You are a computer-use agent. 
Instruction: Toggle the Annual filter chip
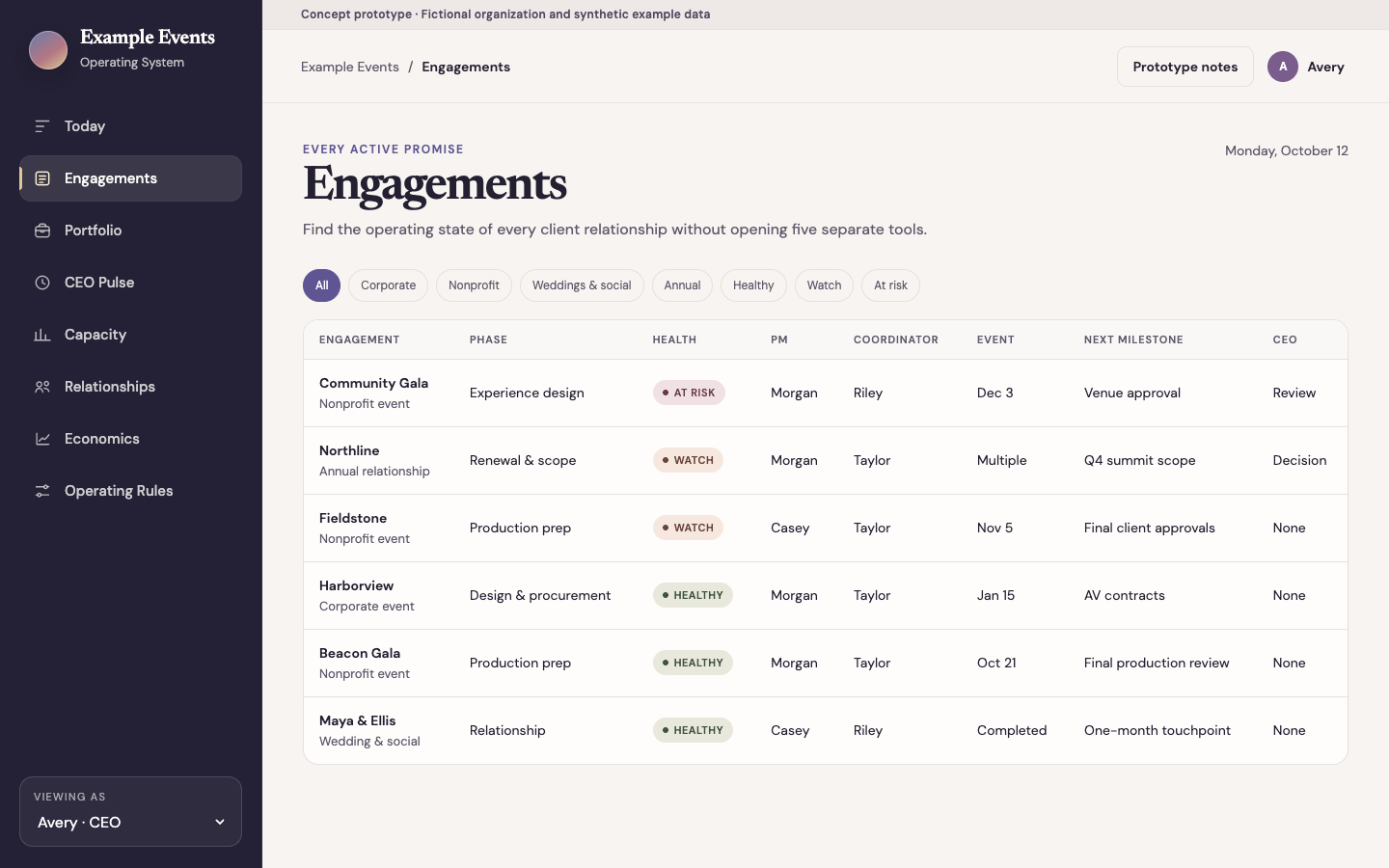[x=682, y=285]
